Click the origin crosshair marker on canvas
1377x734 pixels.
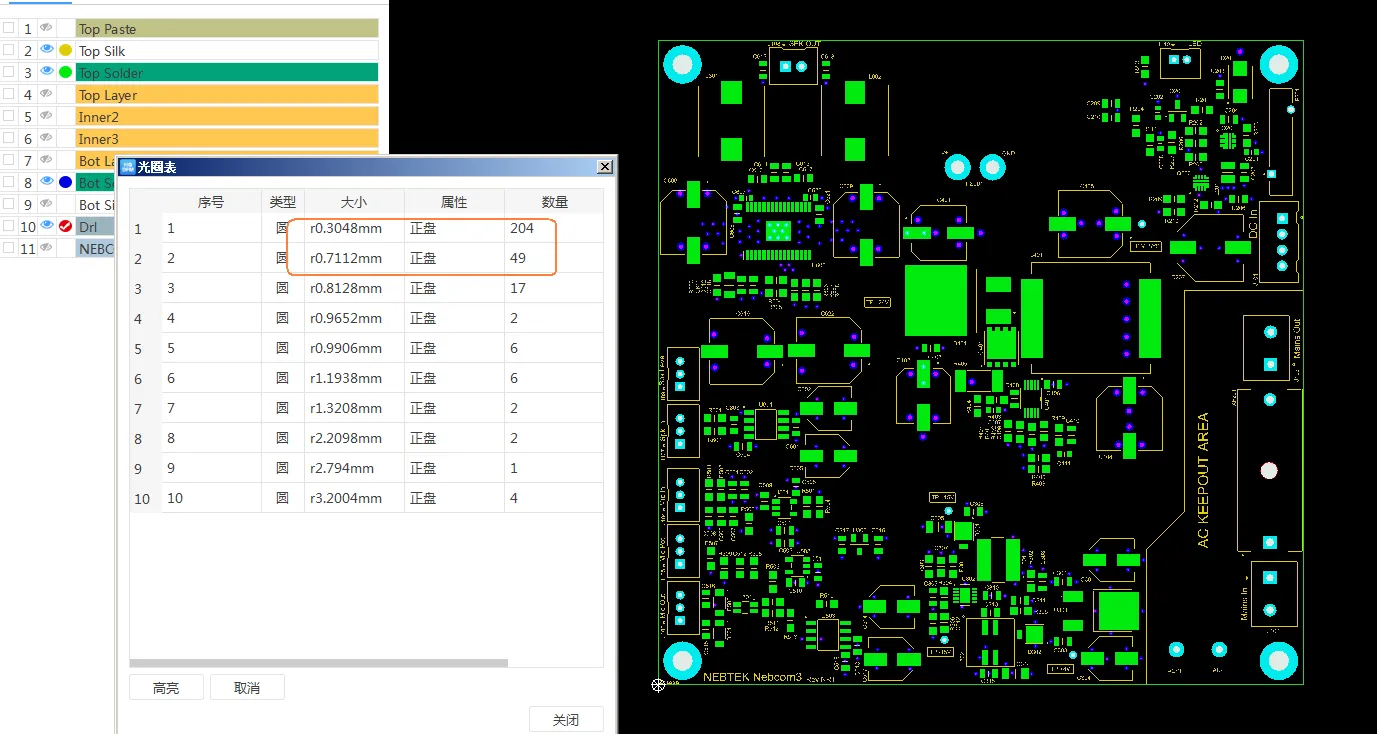pyautogui.click(x=658, y=685)
